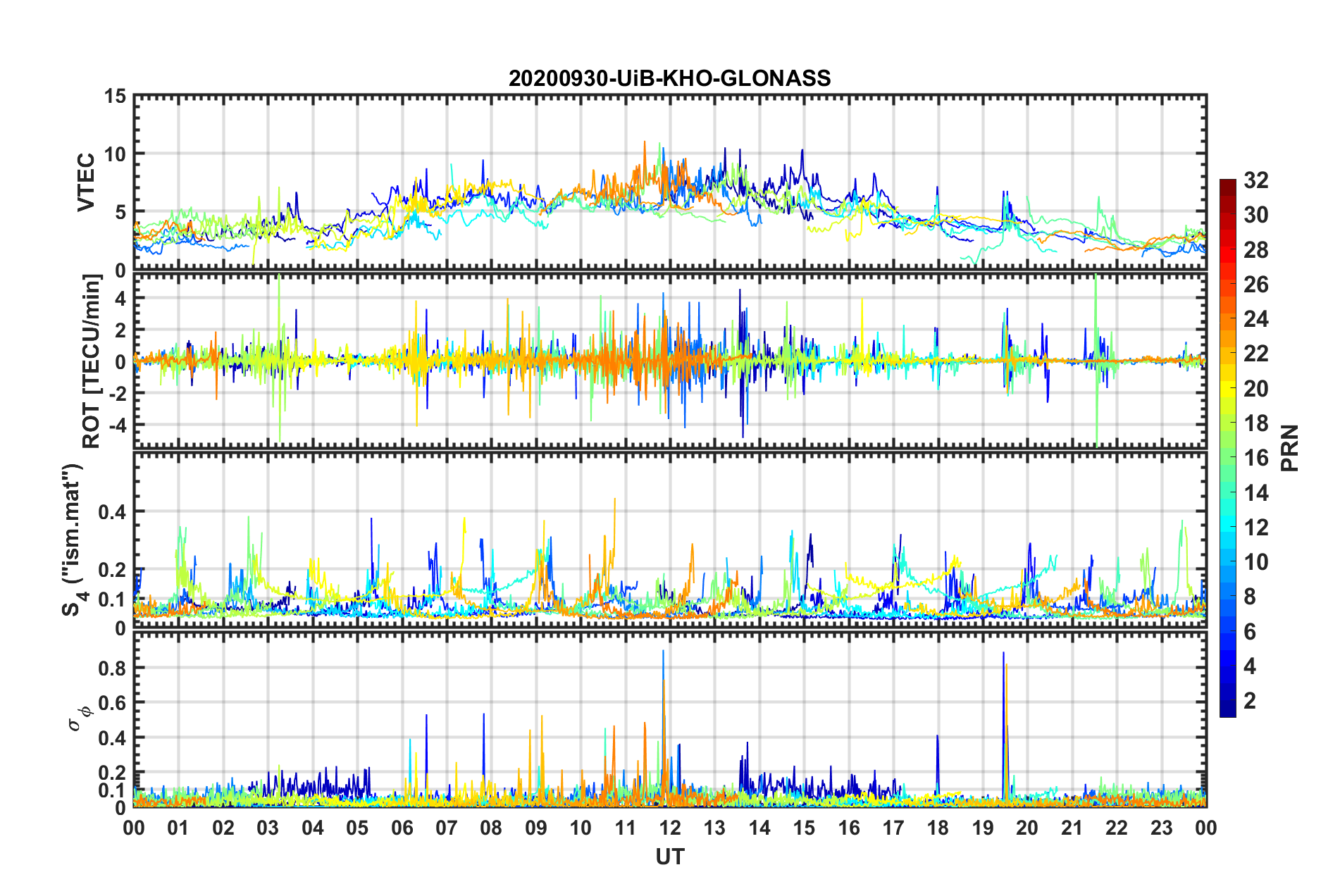Image resolution: width=1340 pixels, height=896 pixels.
Task: Click VTEC y-tick label 15
Action: [x=115, y=96]
